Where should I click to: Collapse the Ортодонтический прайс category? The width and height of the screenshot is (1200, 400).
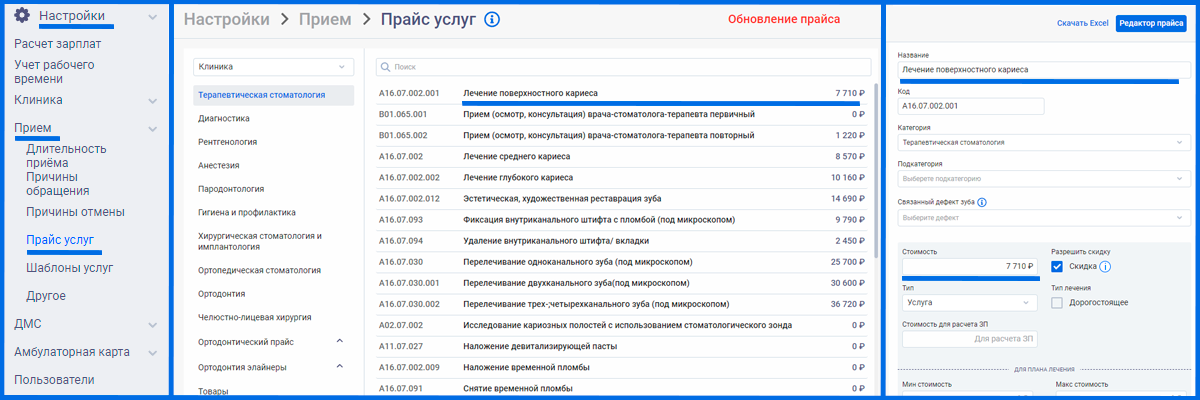pos(339,342)
